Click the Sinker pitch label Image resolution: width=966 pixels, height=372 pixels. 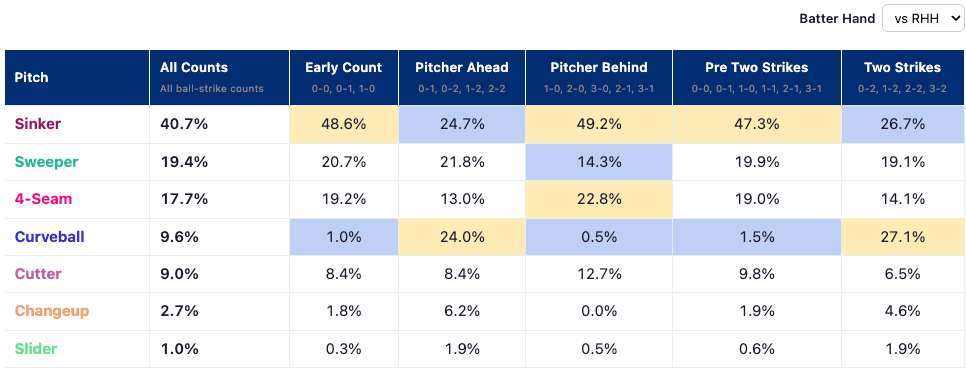[x=38, y=124]
